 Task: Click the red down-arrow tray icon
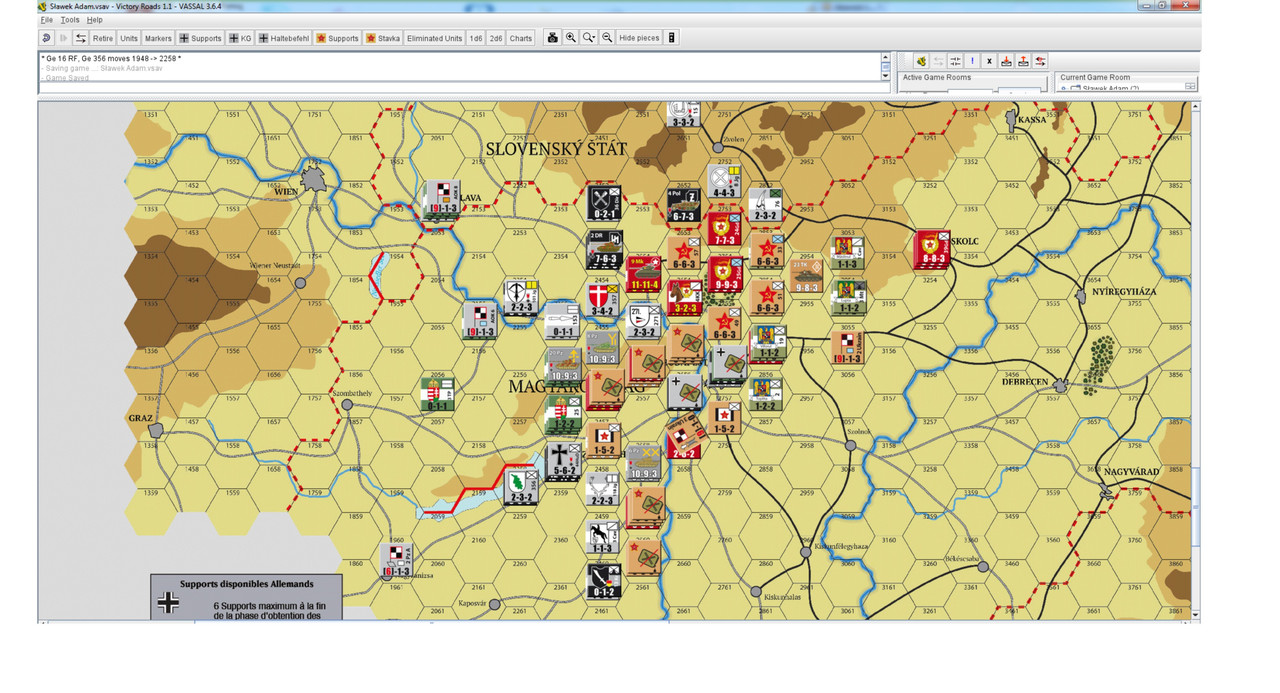tap(1007, 61)
